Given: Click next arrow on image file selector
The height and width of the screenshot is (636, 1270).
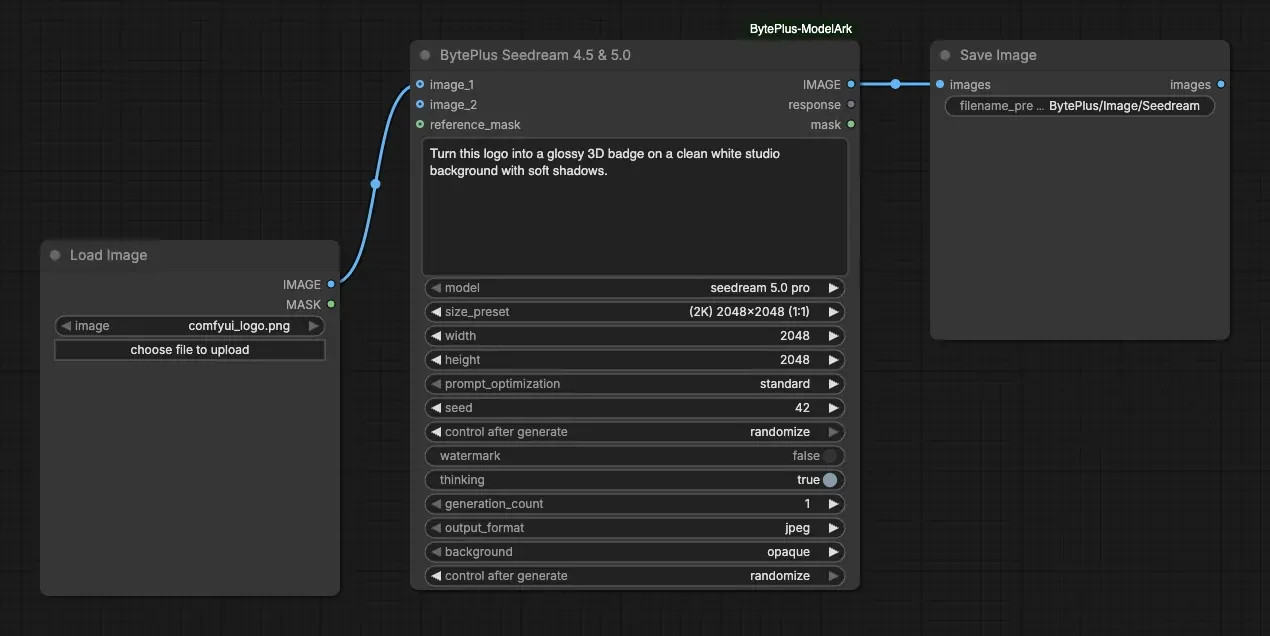Looking at the screenshot, I should tap(313, 326).
